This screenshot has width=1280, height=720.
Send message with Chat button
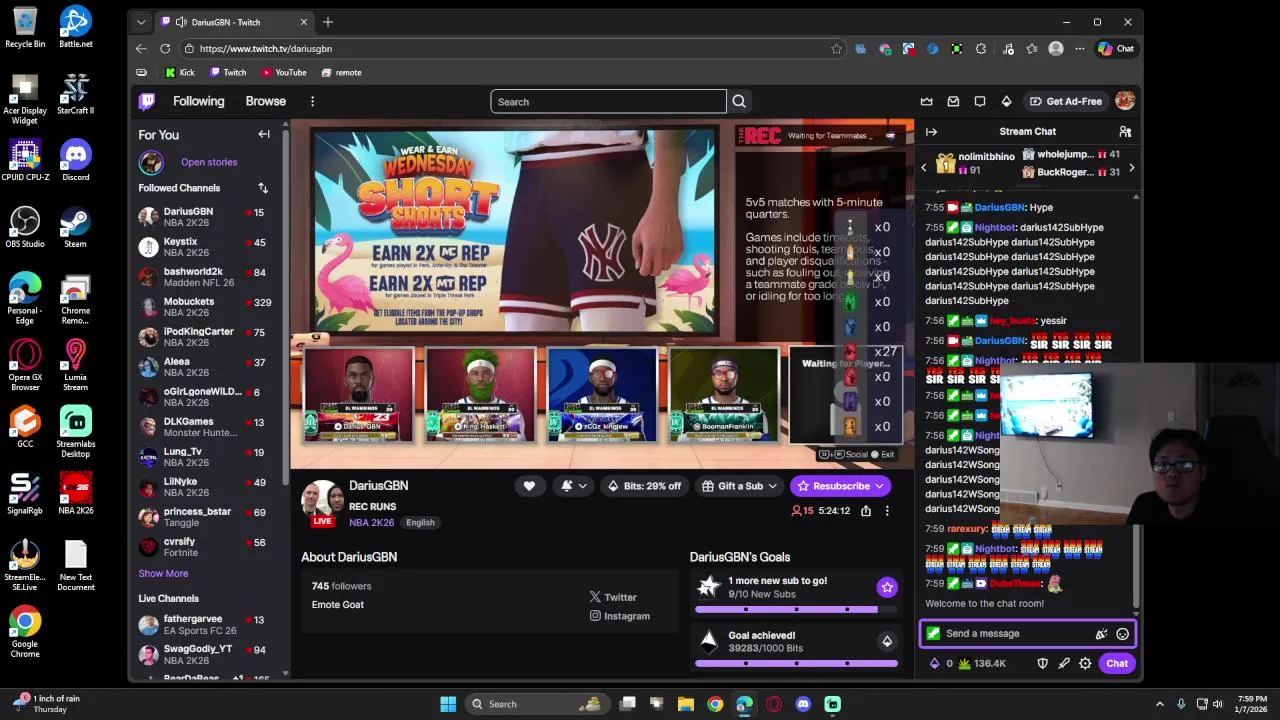pos(1117,664)
